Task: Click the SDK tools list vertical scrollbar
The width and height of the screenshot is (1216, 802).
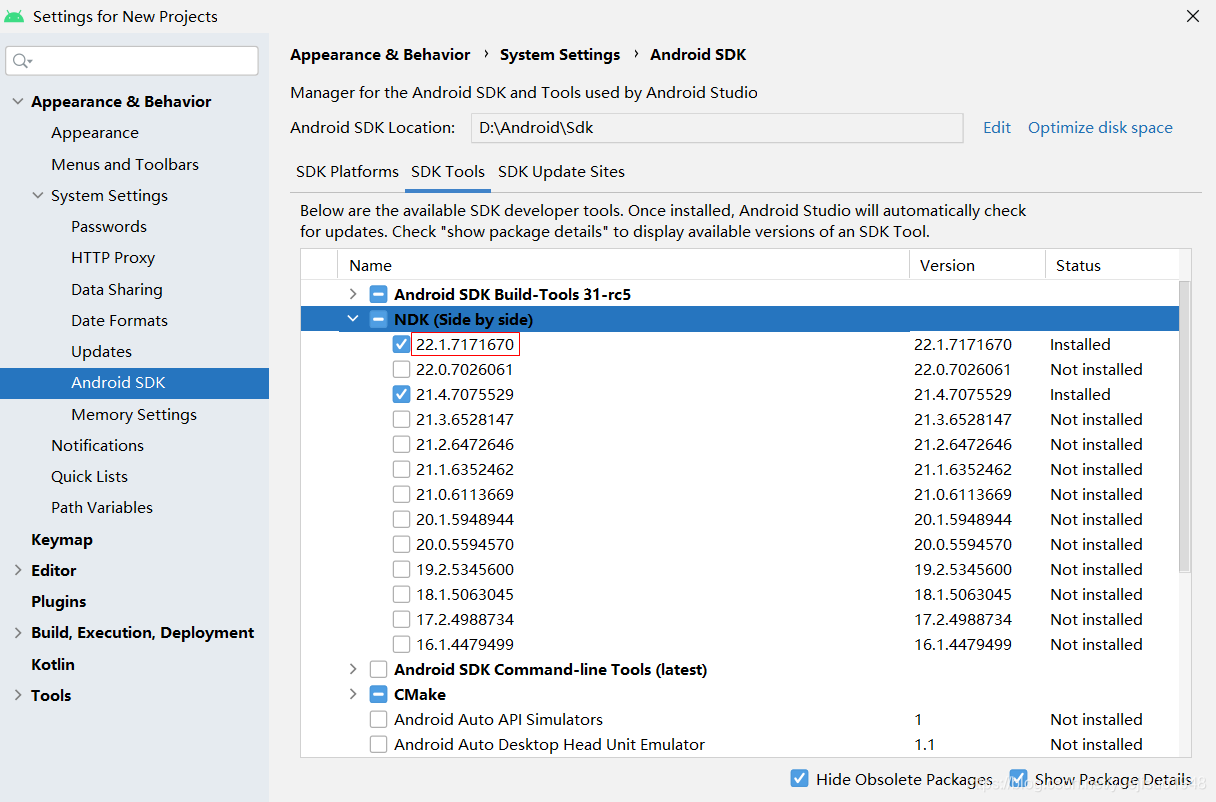Action: 1185,427
